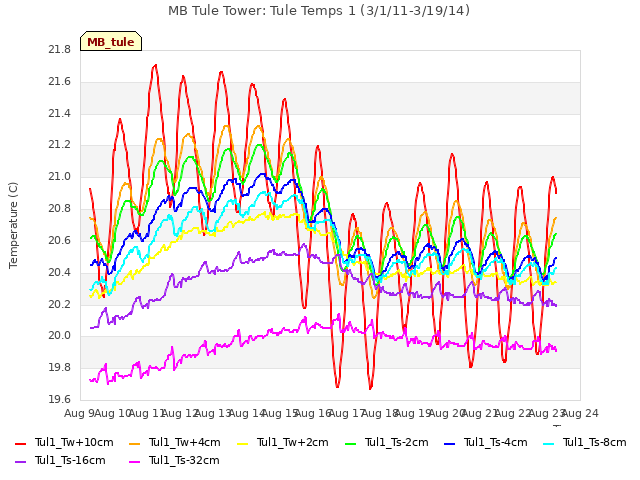
Task: Click the blue Tul1_Ts-4cm legend swatch
Action: (449, 443)
